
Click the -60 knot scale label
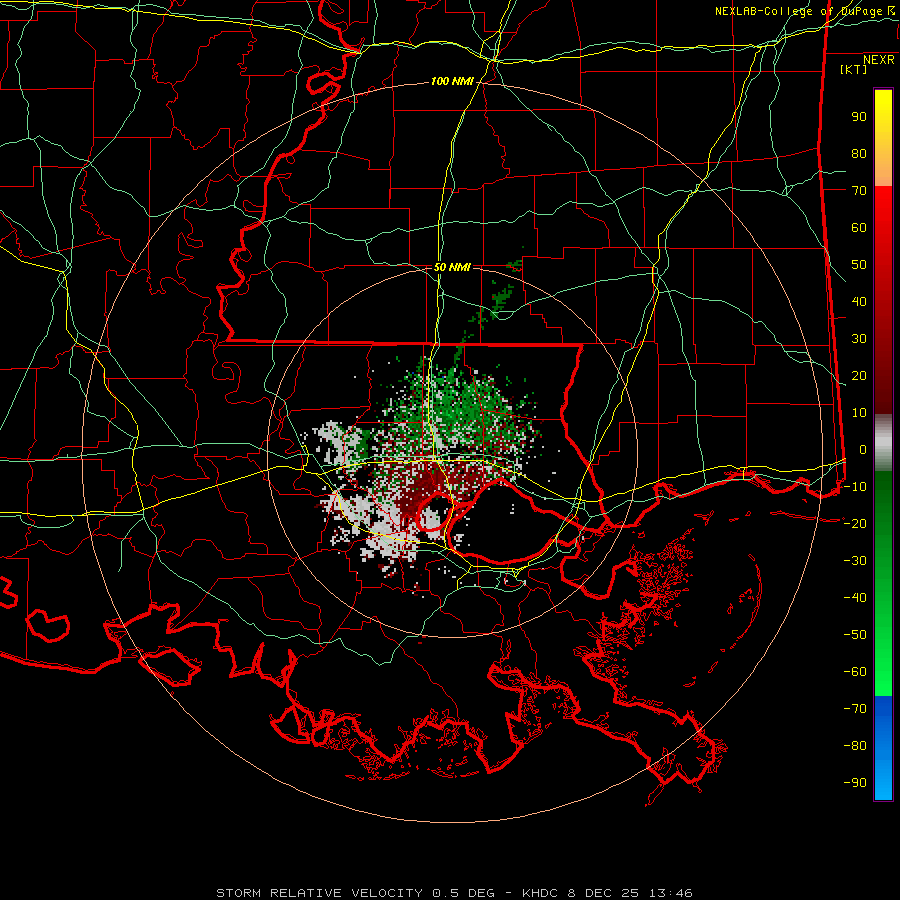click(x=855, y=672)
